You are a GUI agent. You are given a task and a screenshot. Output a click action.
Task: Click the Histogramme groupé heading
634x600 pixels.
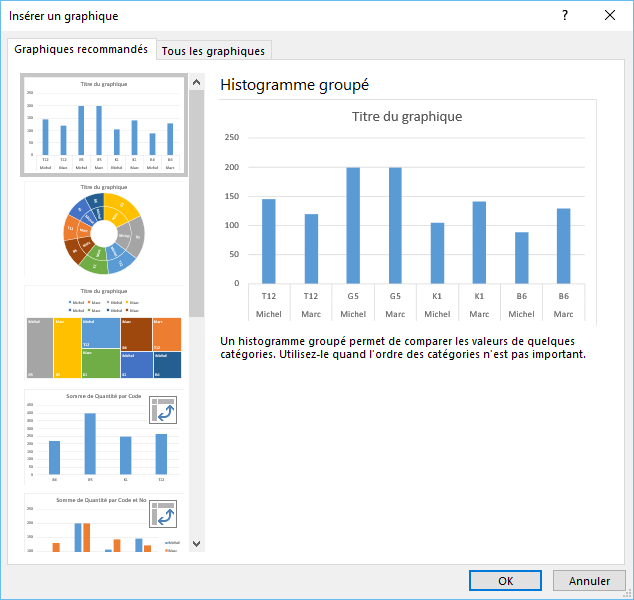(x=294, y=85)
